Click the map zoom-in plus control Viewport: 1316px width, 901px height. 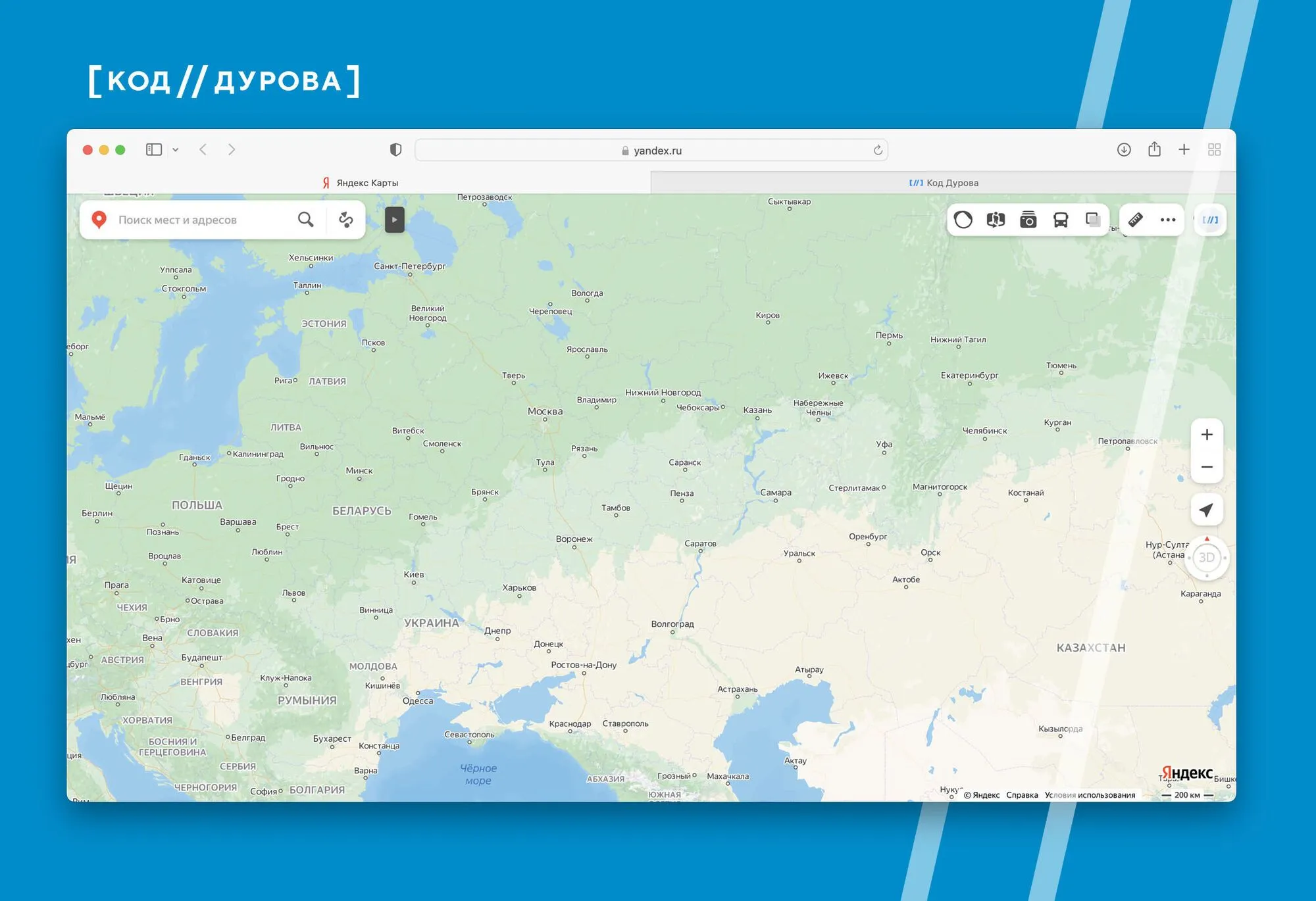1207,433
